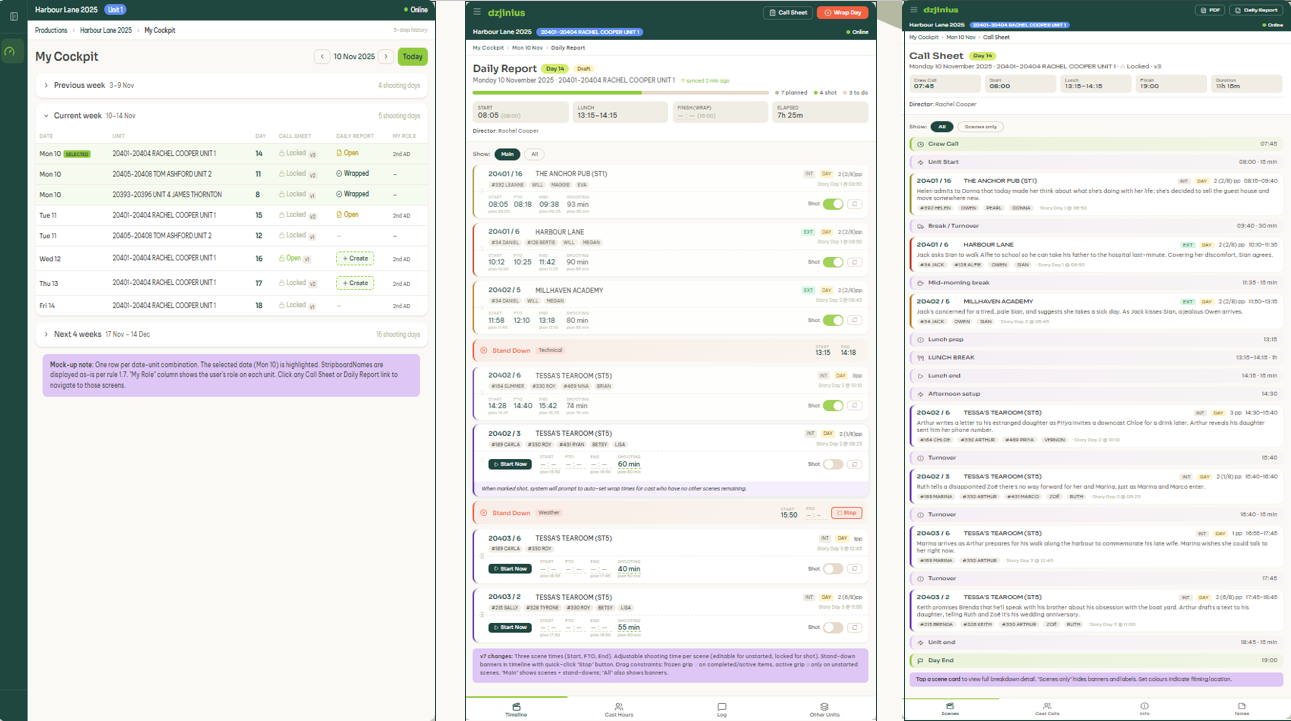1291x721 pixels.
Task: Open the Other Units tab
Action: click(x=824, y=710)
